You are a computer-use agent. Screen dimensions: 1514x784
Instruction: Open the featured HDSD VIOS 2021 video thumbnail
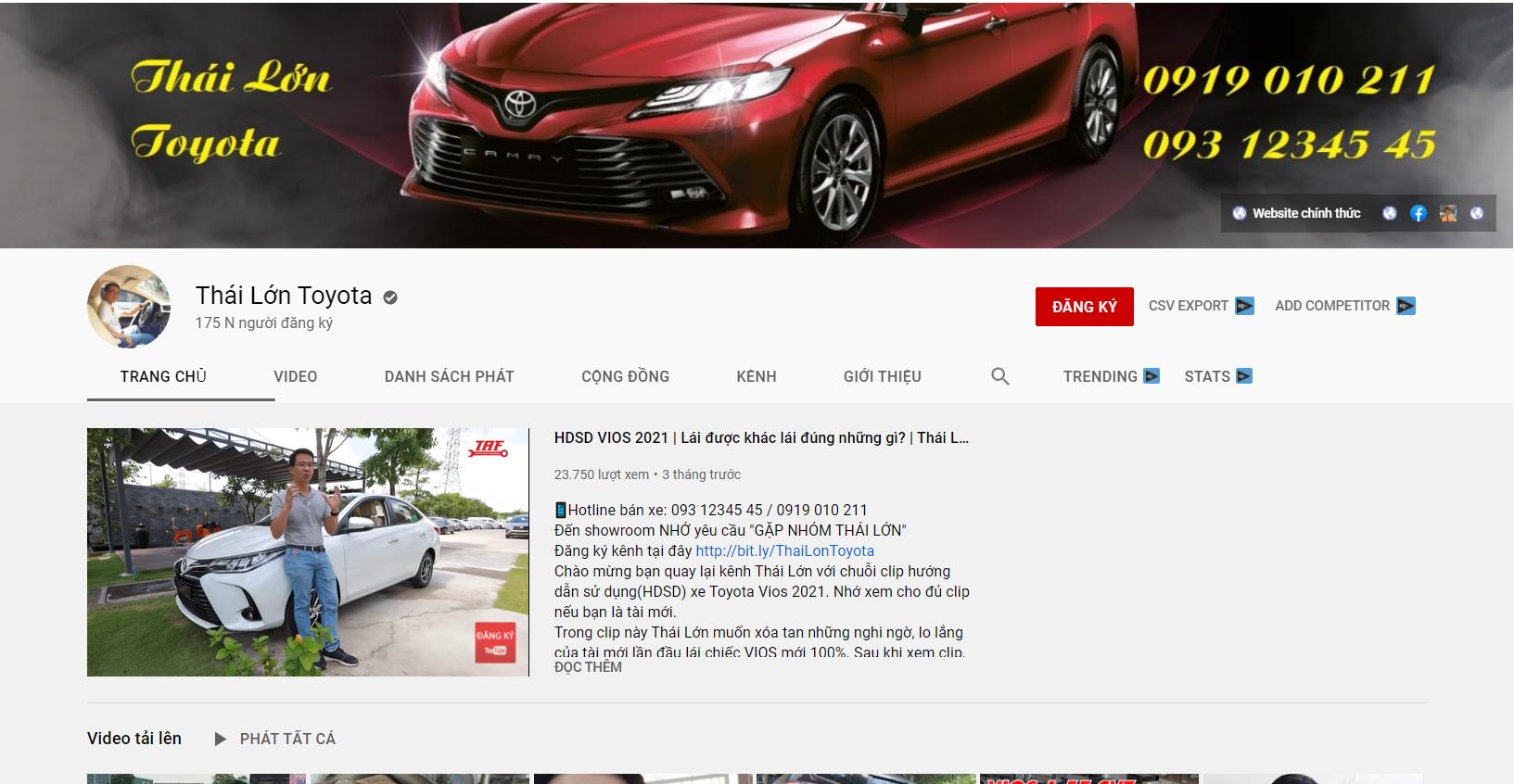pos(308,551)
